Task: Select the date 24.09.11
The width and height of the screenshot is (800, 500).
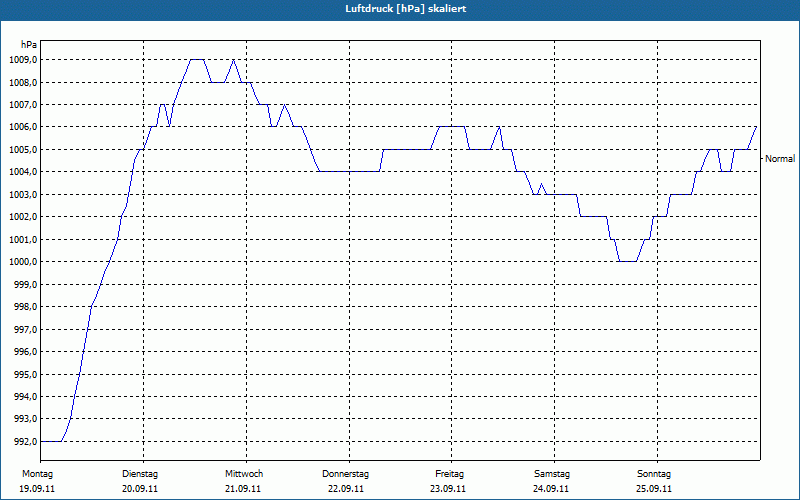Action: (x=551, y=489)
